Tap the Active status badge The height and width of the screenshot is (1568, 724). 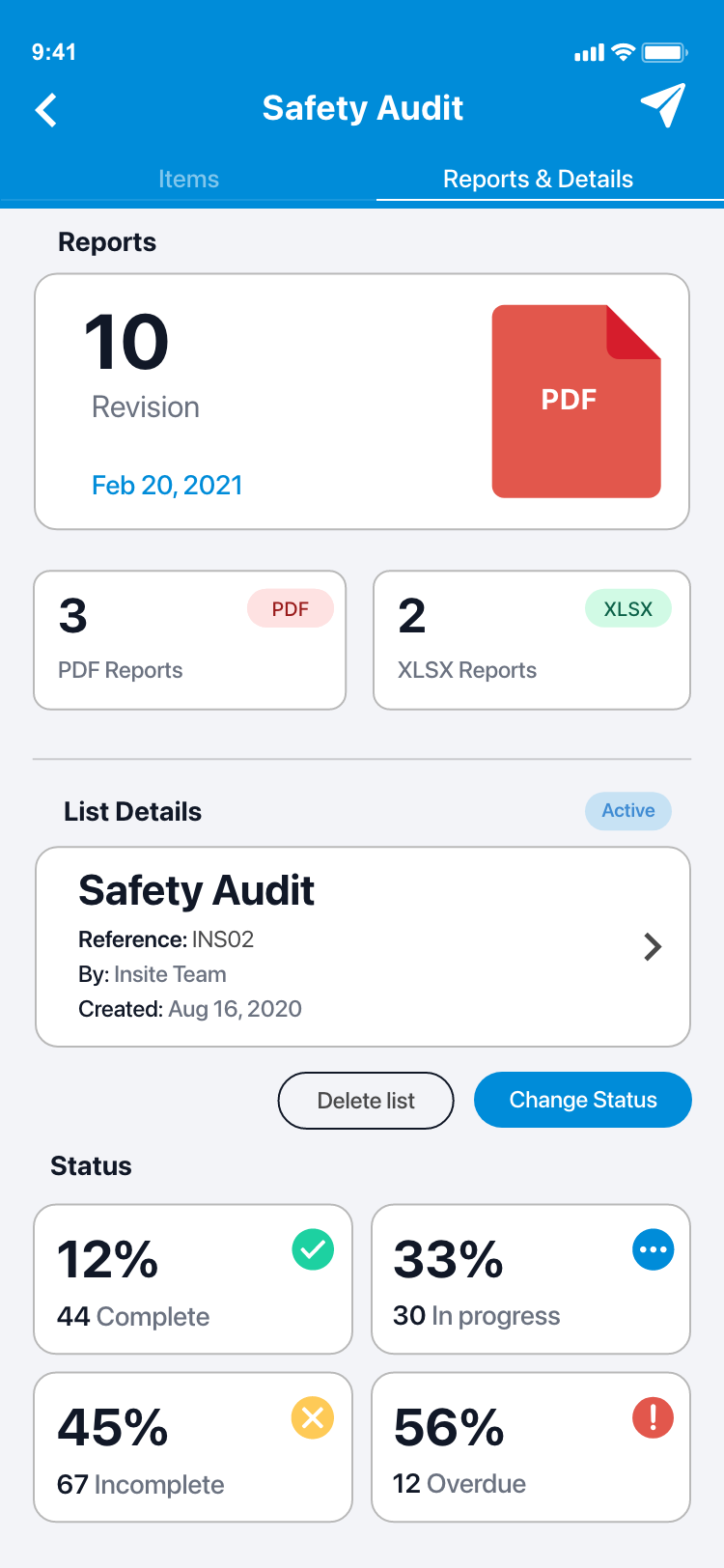pyautogui.click(x=628, y=811)
